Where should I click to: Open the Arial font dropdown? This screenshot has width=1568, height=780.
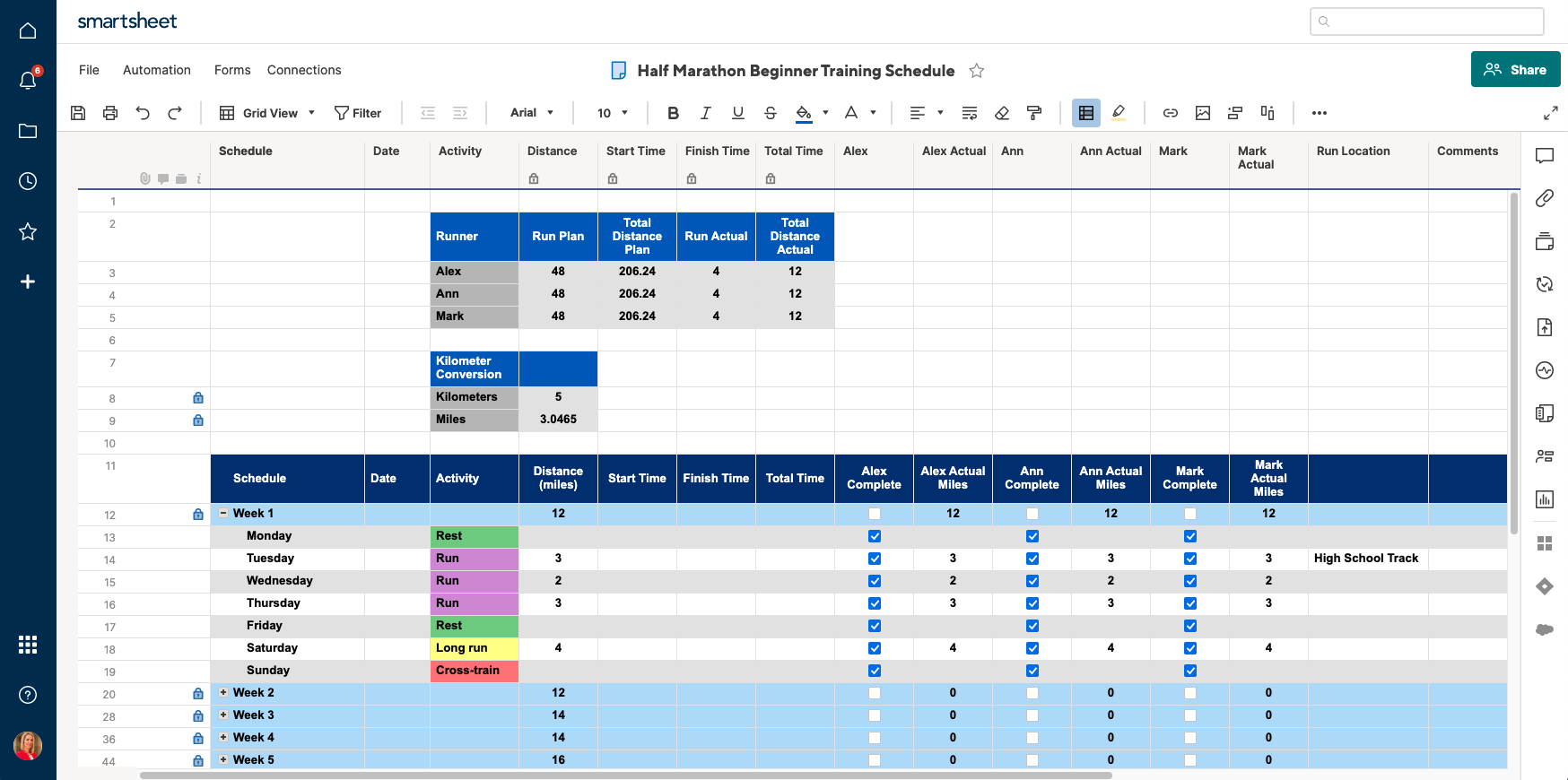pos(532,113)
